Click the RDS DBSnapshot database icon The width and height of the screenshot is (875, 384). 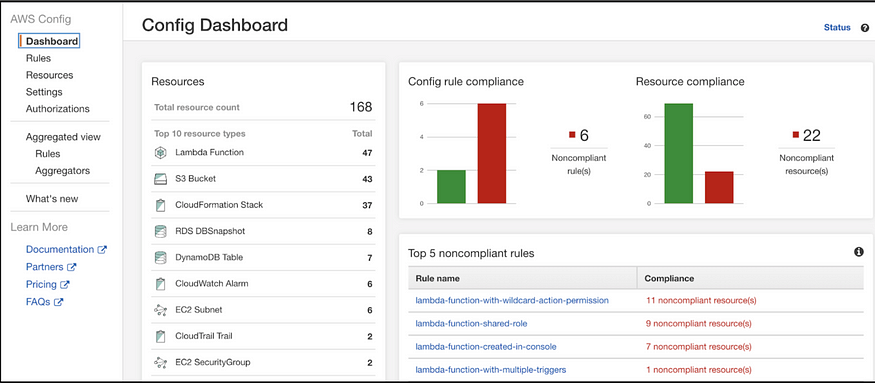tap(160, 232)
